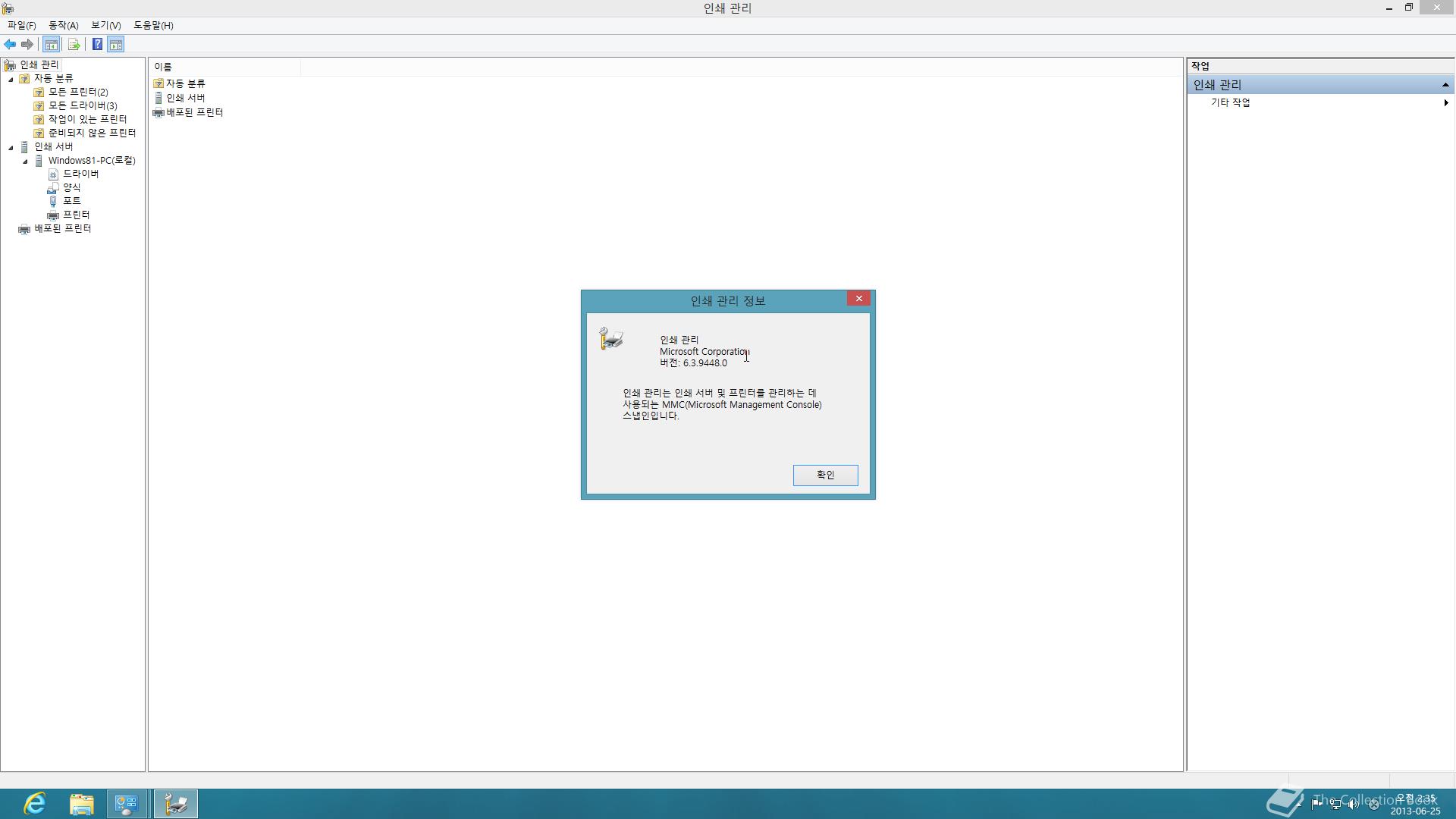The width and height of the screenshot is (1456, 819).
Task: Click the 이름 column header
Action: point(224,67)
